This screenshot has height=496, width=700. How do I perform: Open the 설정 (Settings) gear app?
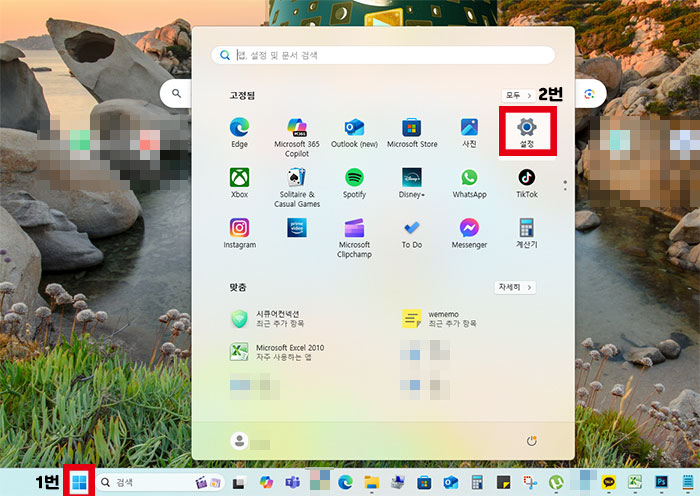tap(527, 133)
